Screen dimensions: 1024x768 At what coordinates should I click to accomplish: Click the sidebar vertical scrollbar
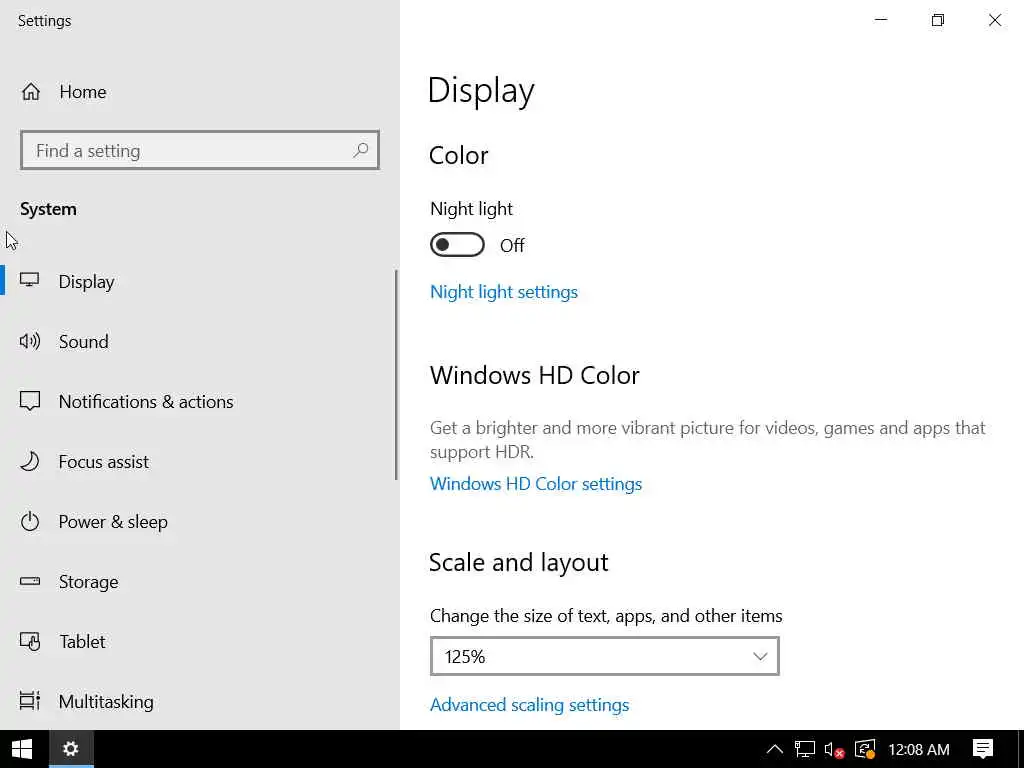(396, 375)
